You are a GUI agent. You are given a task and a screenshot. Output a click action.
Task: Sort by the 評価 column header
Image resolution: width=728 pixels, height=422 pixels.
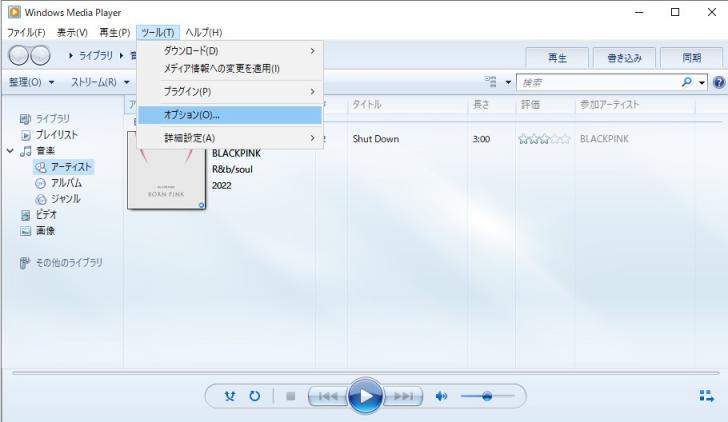[545, 104]
